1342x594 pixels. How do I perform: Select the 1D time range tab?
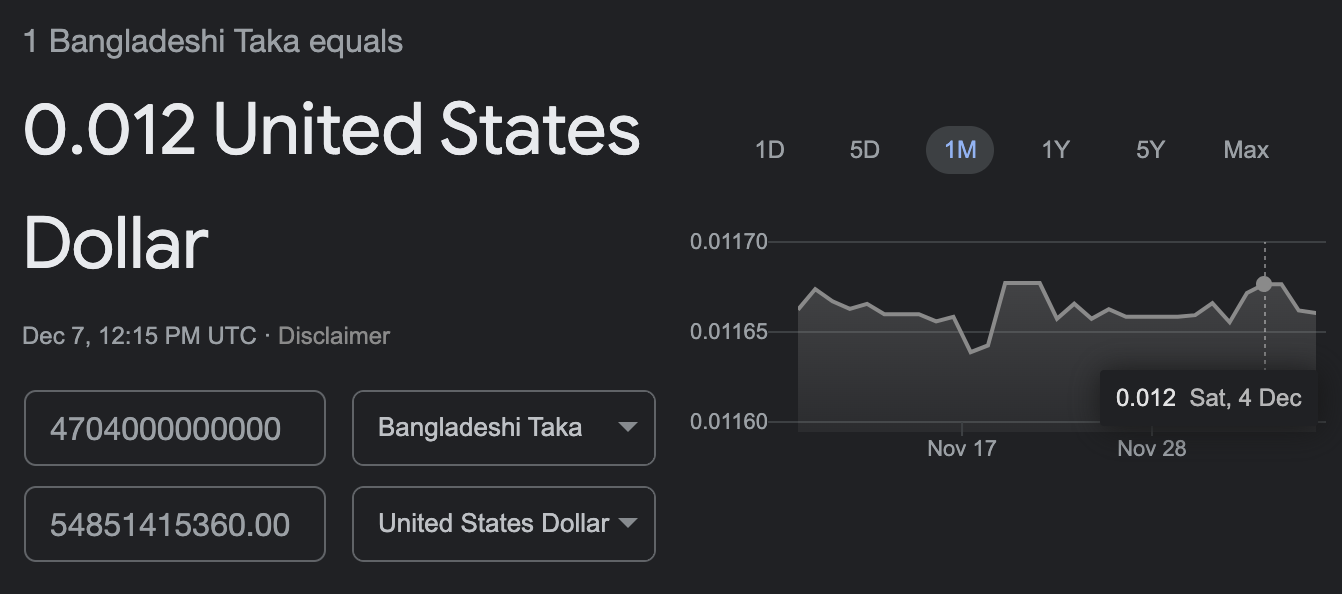[769, 150]
